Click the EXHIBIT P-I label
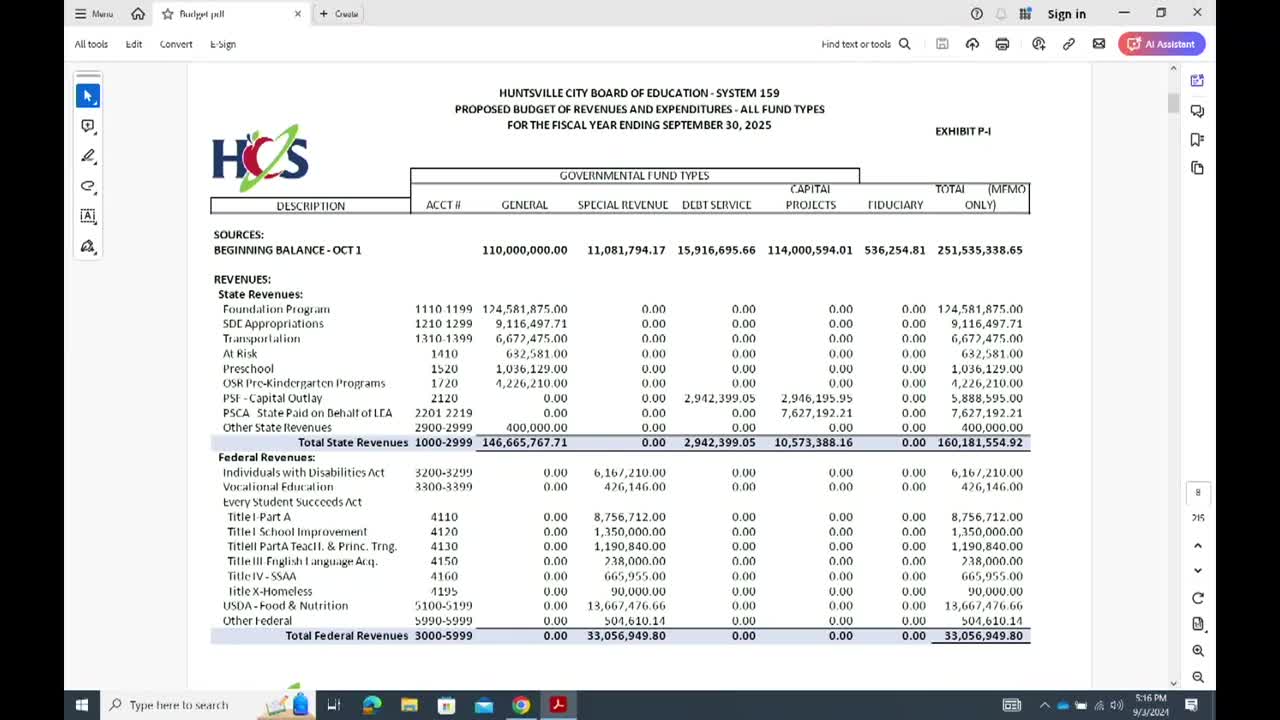The image size is (1280, 720). 963,131
